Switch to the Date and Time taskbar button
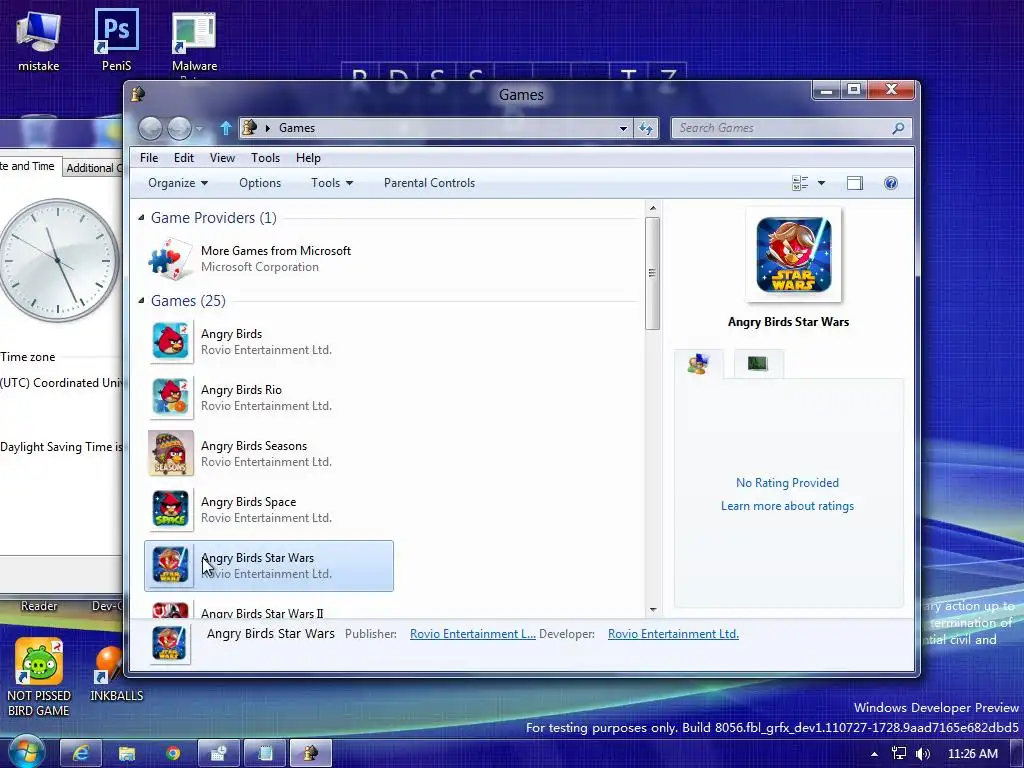This screenshot has height=768, width=1024. tap(219, 754)
